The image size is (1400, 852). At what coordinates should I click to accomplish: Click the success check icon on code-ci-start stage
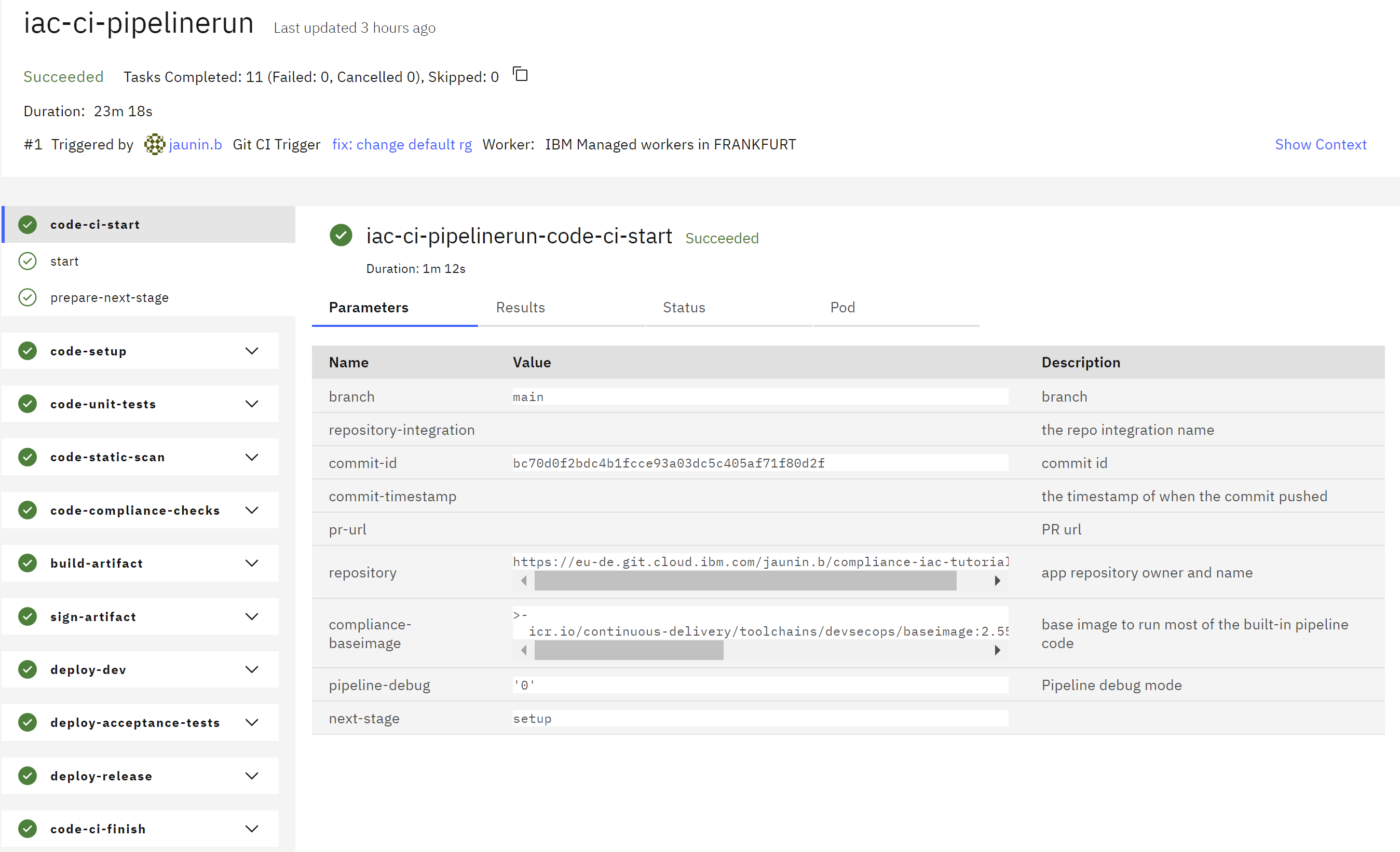[28, 224]
